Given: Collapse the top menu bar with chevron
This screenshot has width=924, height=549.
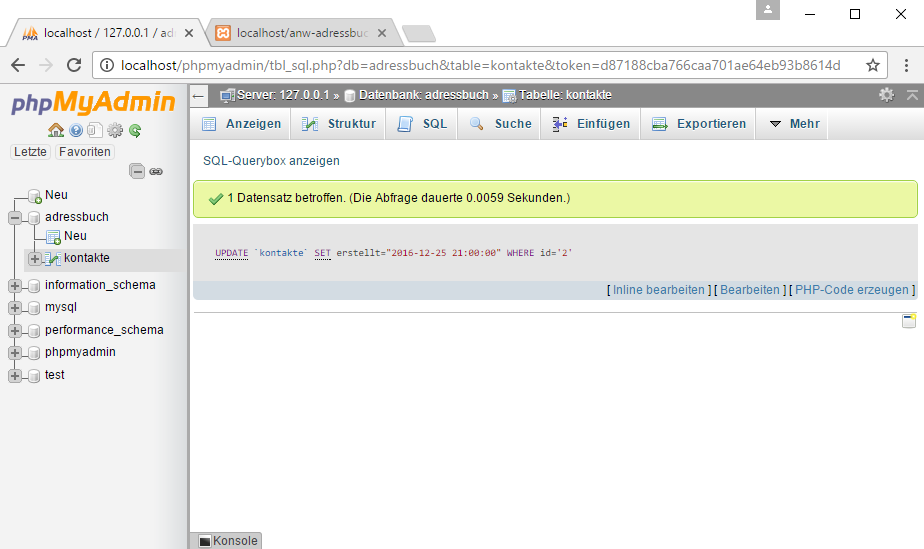Looking at the screenshot, I should pyautogui.click(x=911, y=95).
